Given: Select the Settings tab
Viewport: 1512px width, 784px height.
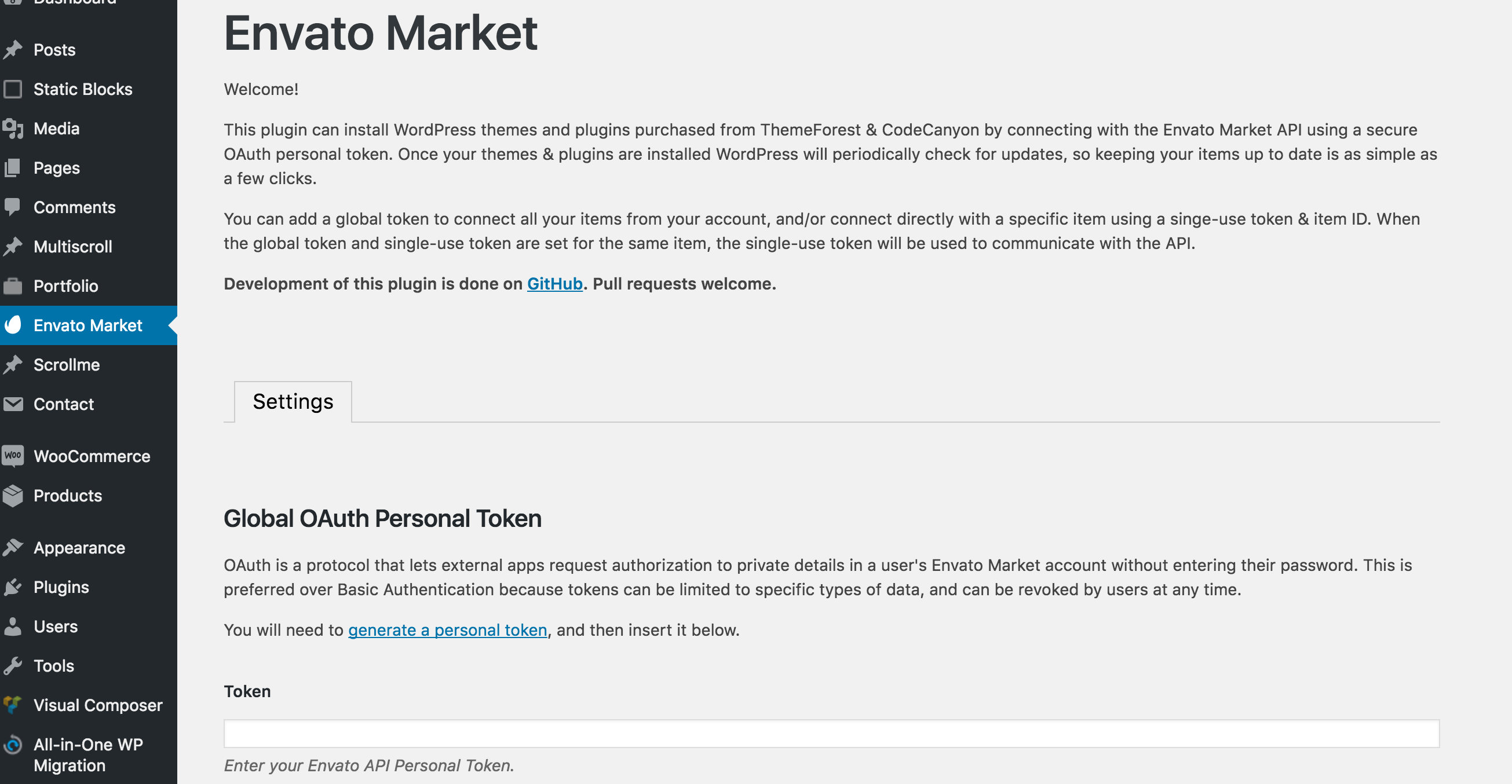Looking at the screenshot, I should click(x=293, y=401).
